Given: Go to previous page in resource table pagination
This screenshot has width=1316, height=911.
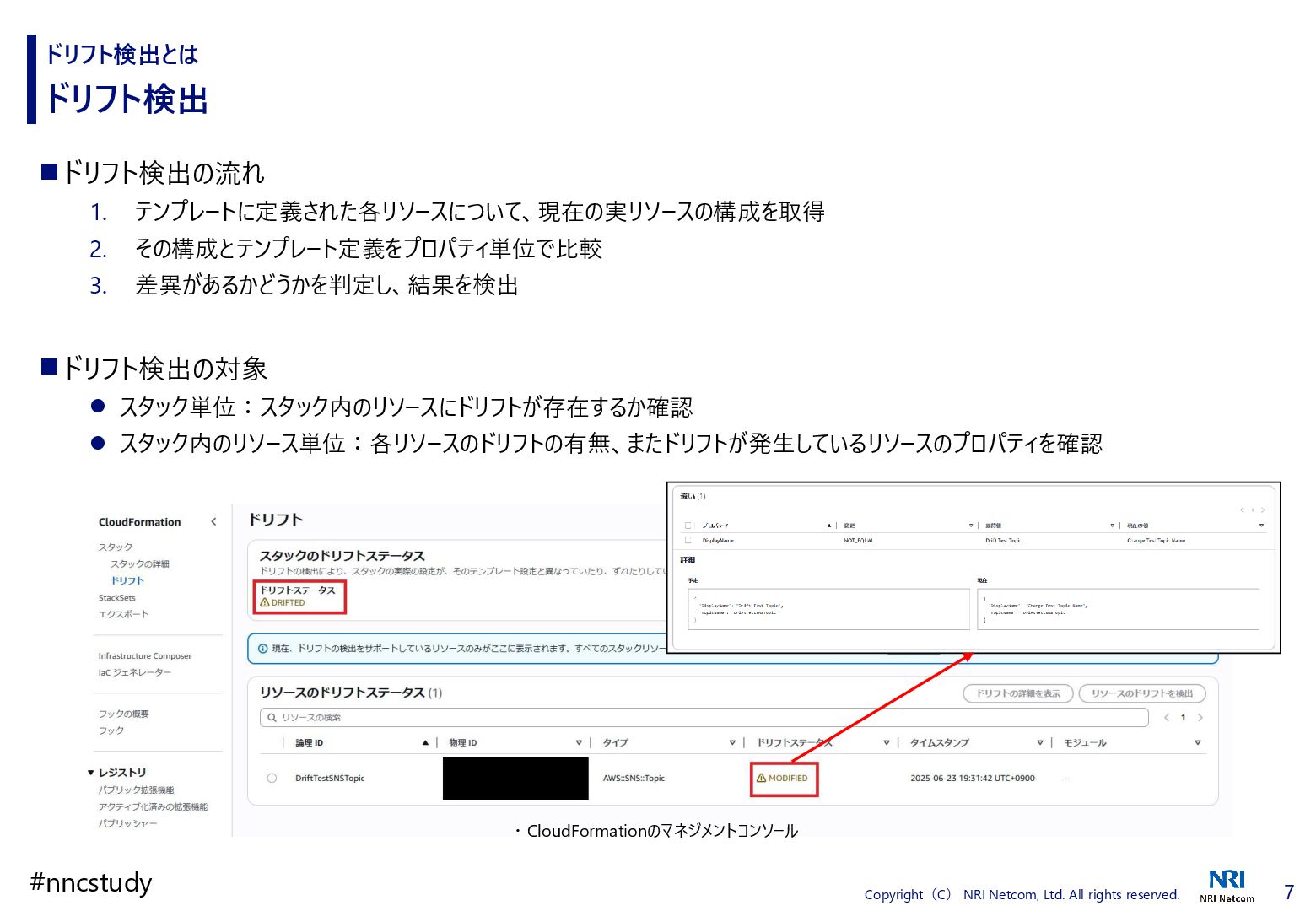Looking at the screenshot, I should tap(1167, 718).
